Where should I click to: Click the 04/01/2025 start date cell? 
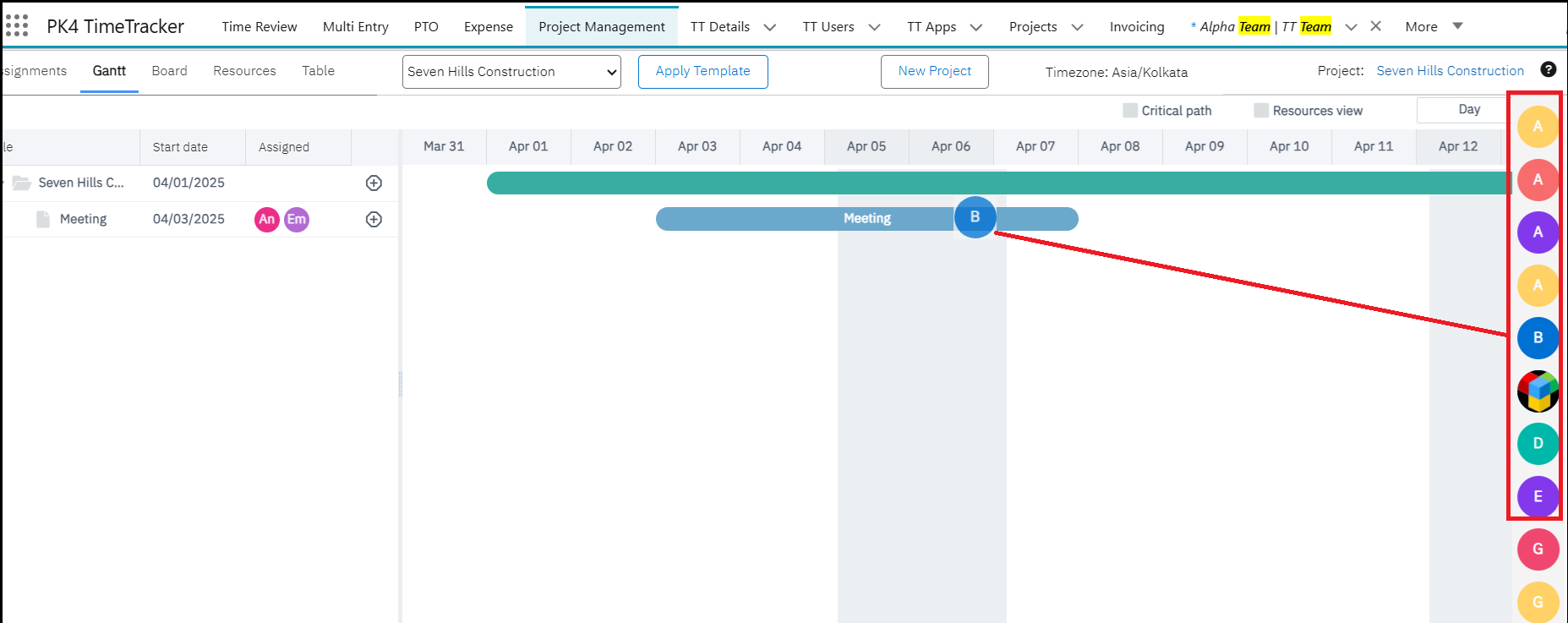point(188,183)
